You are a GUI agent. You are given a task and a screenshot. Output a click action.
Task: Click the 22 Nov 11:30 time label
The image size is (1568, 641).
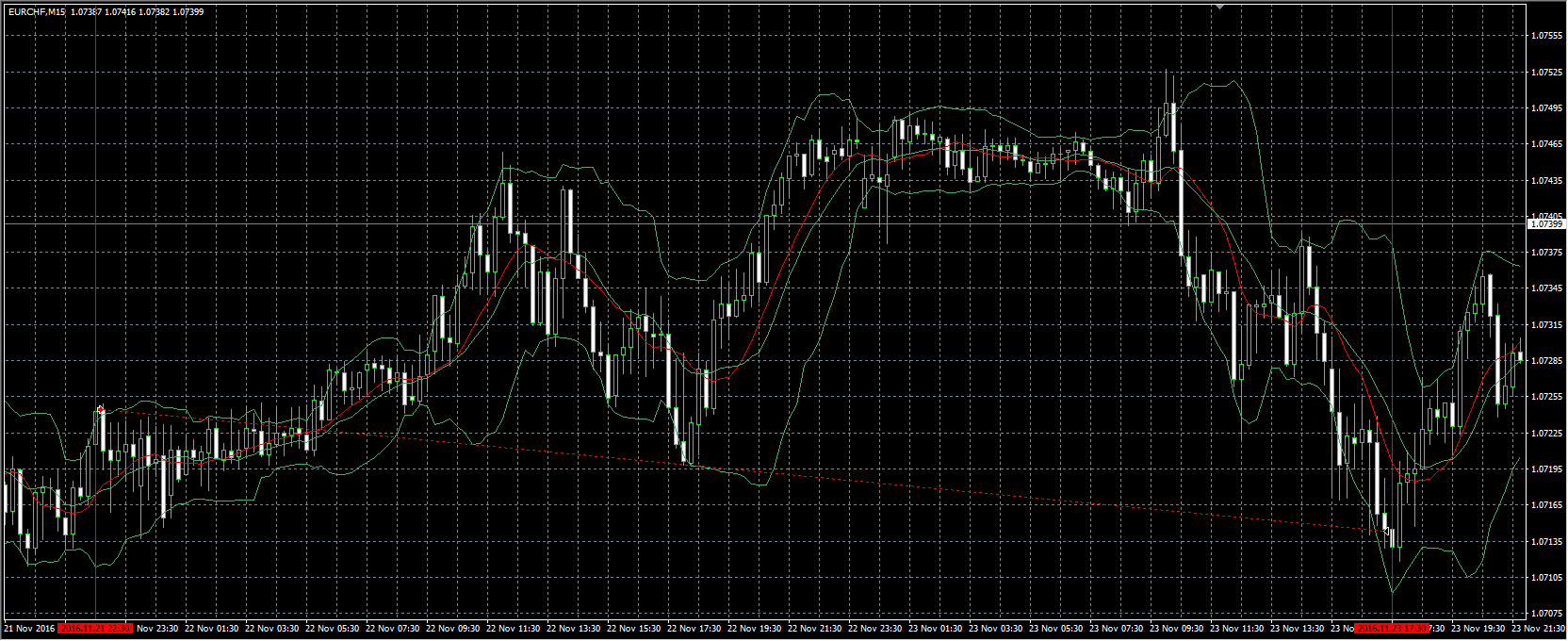pyautogui.click(x=514, y=628)
